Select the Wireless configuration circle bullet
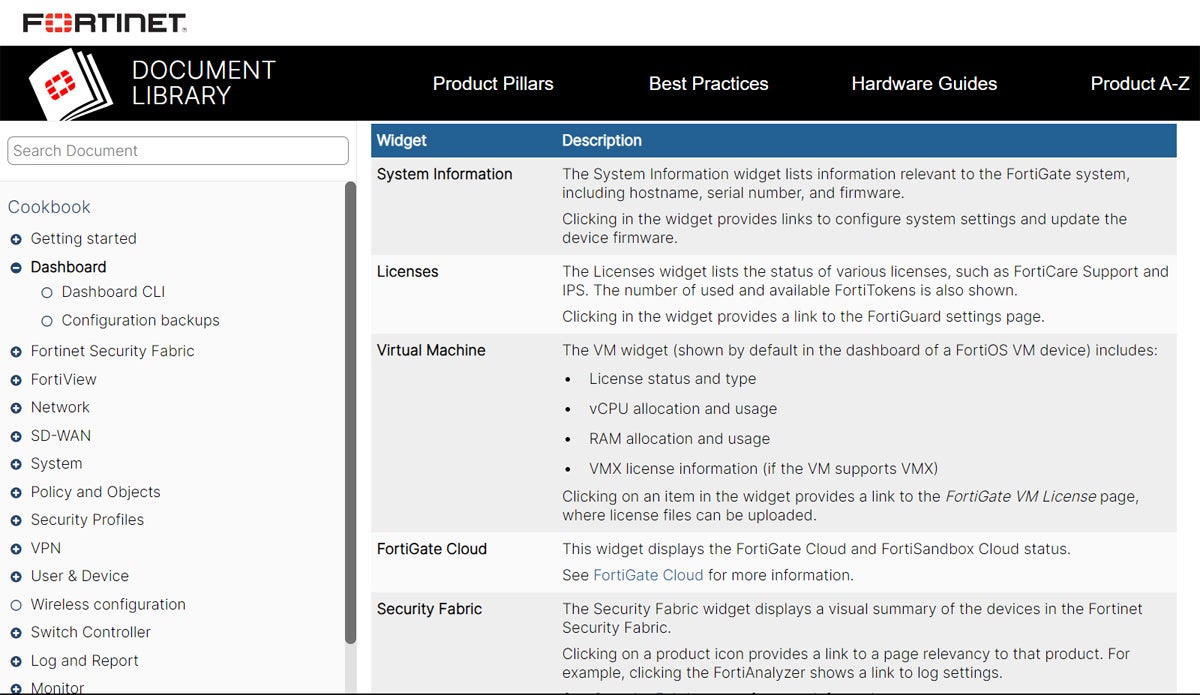Viewport: 1200px width, 695px height. click(x=16, y=605)
